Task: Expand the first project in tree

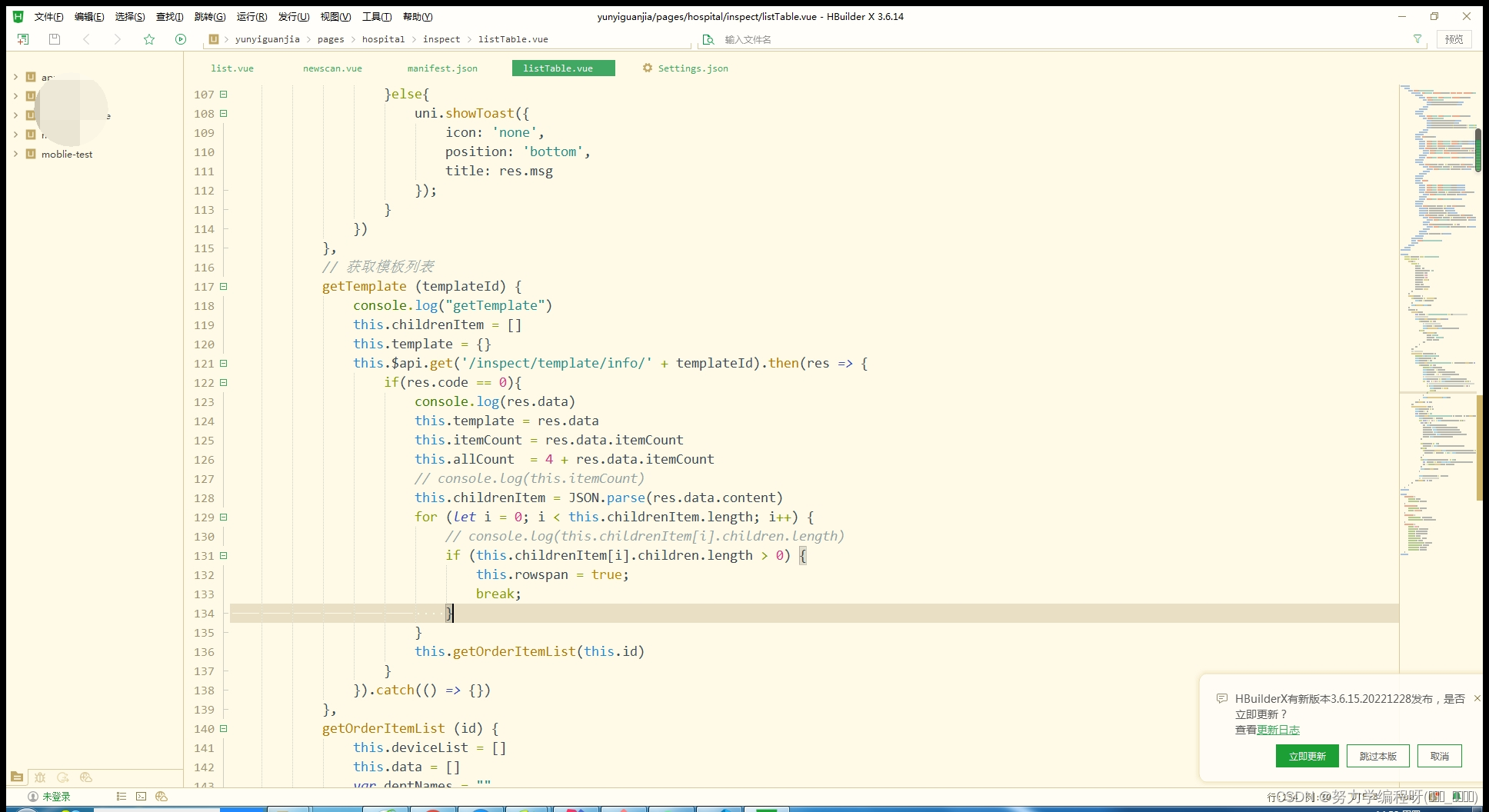Action: (15, 77)
